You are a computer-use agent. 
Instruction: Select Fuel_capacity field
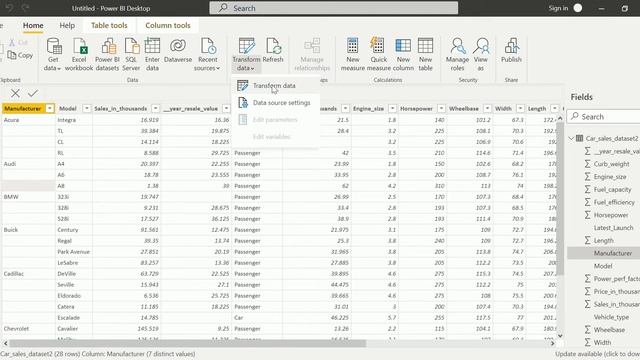pyautogui.click(x=612, y=189)
